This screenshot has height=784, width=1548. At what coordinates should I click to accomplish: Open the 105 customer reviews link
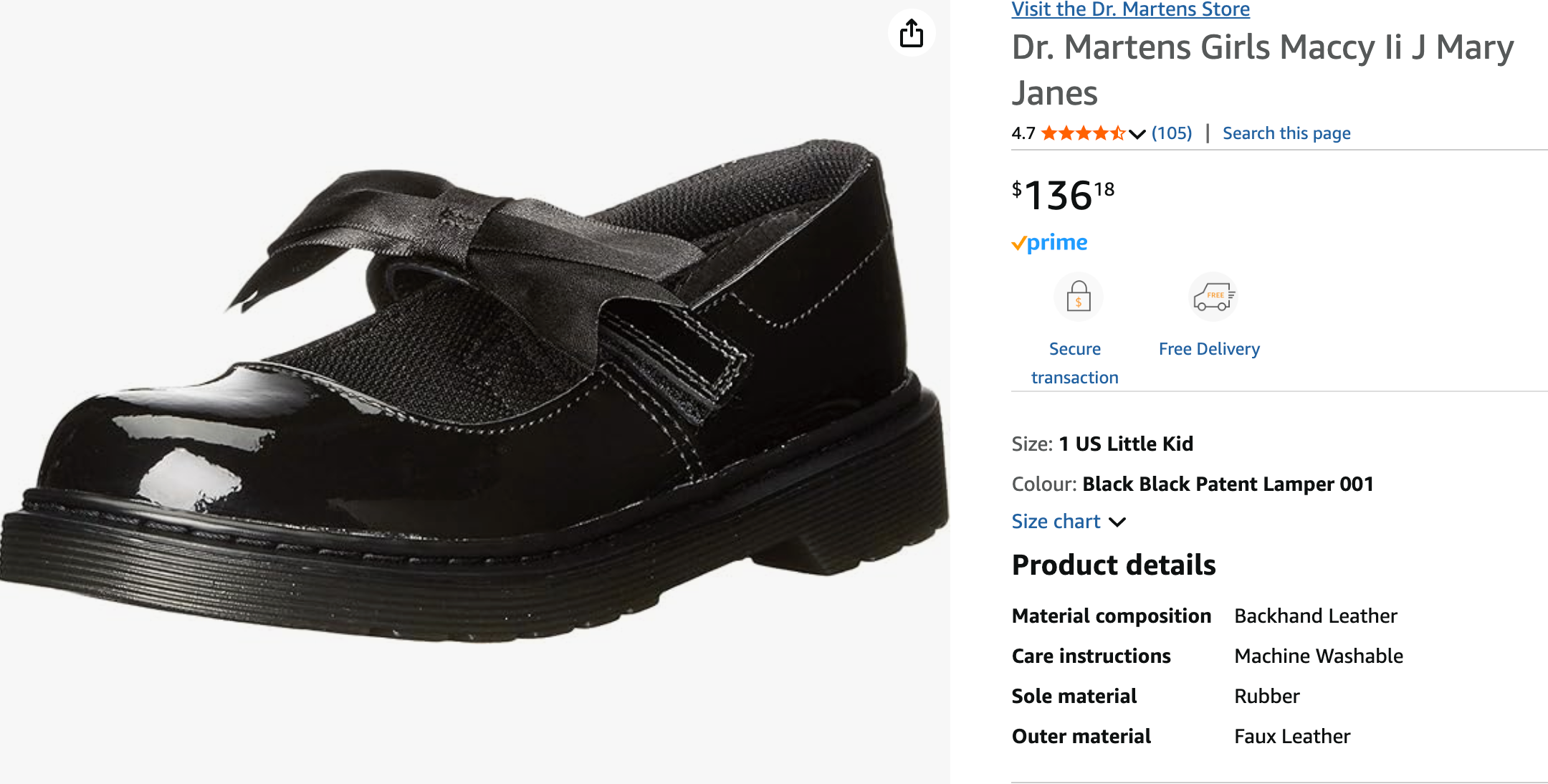click(1172, 133)
